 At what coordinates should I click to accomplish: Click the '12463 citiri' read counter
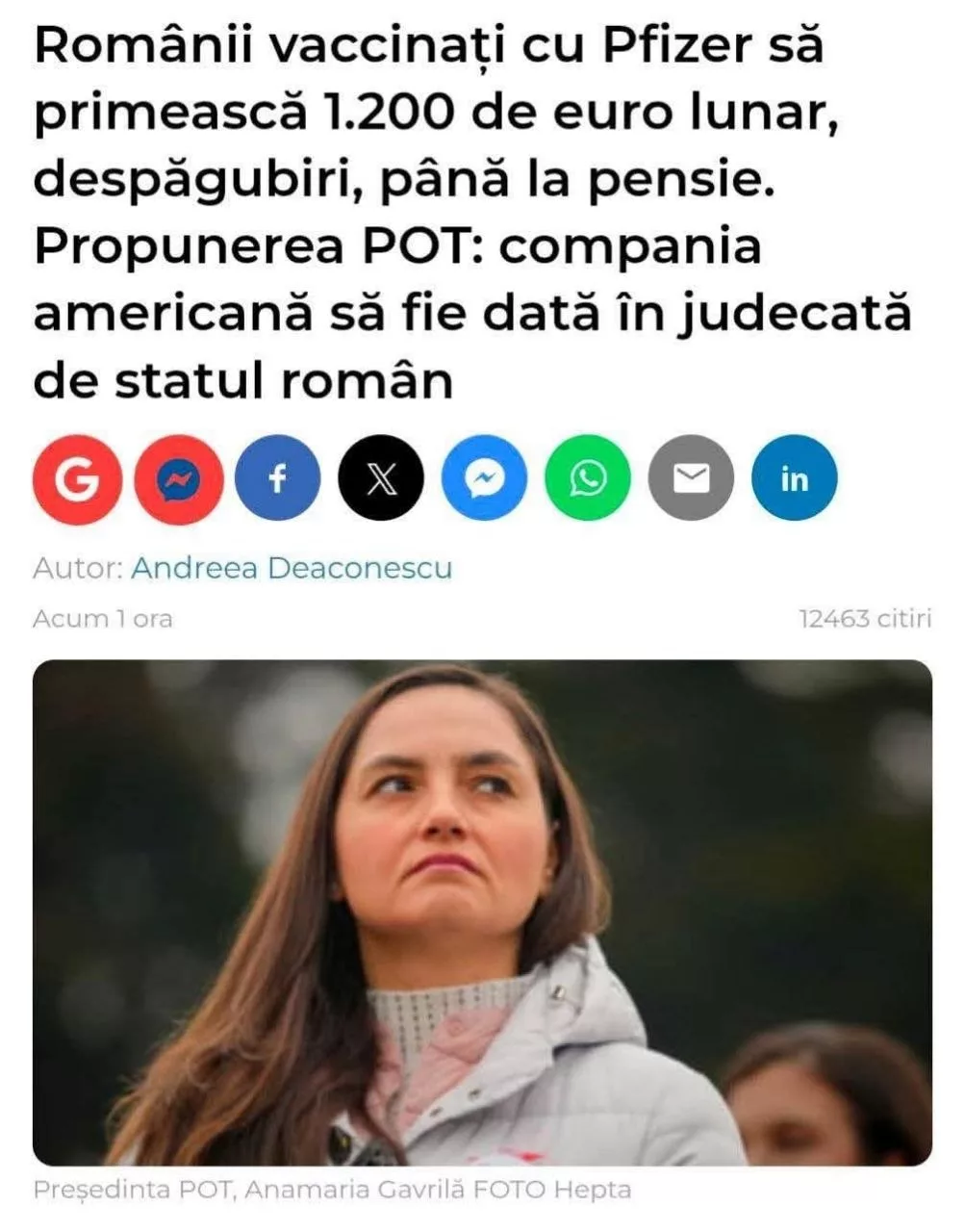click(x=866, y=618)
